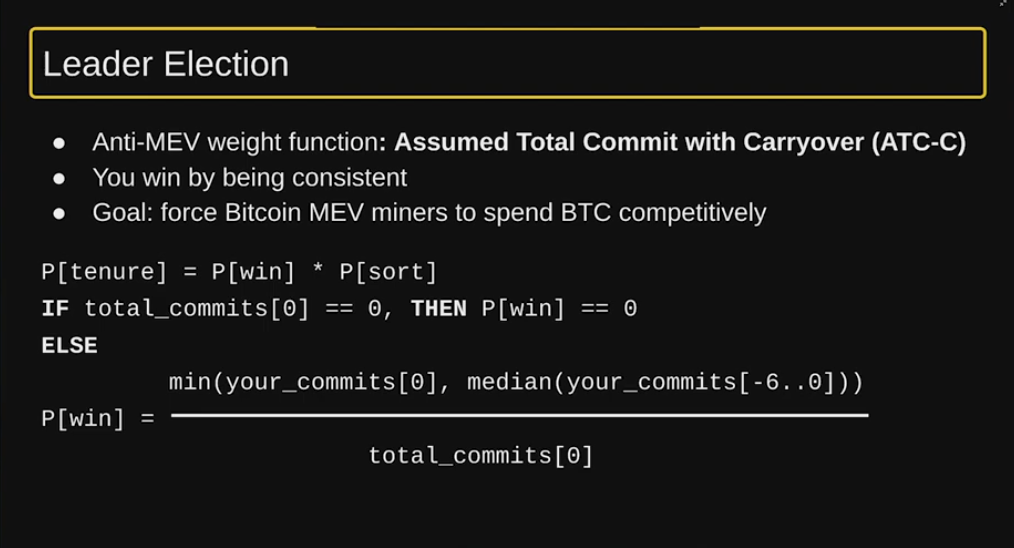Viewport: 1014px width, 548px height.
Task: Click the third bullet point dot
Action: [x=59, y=212]
